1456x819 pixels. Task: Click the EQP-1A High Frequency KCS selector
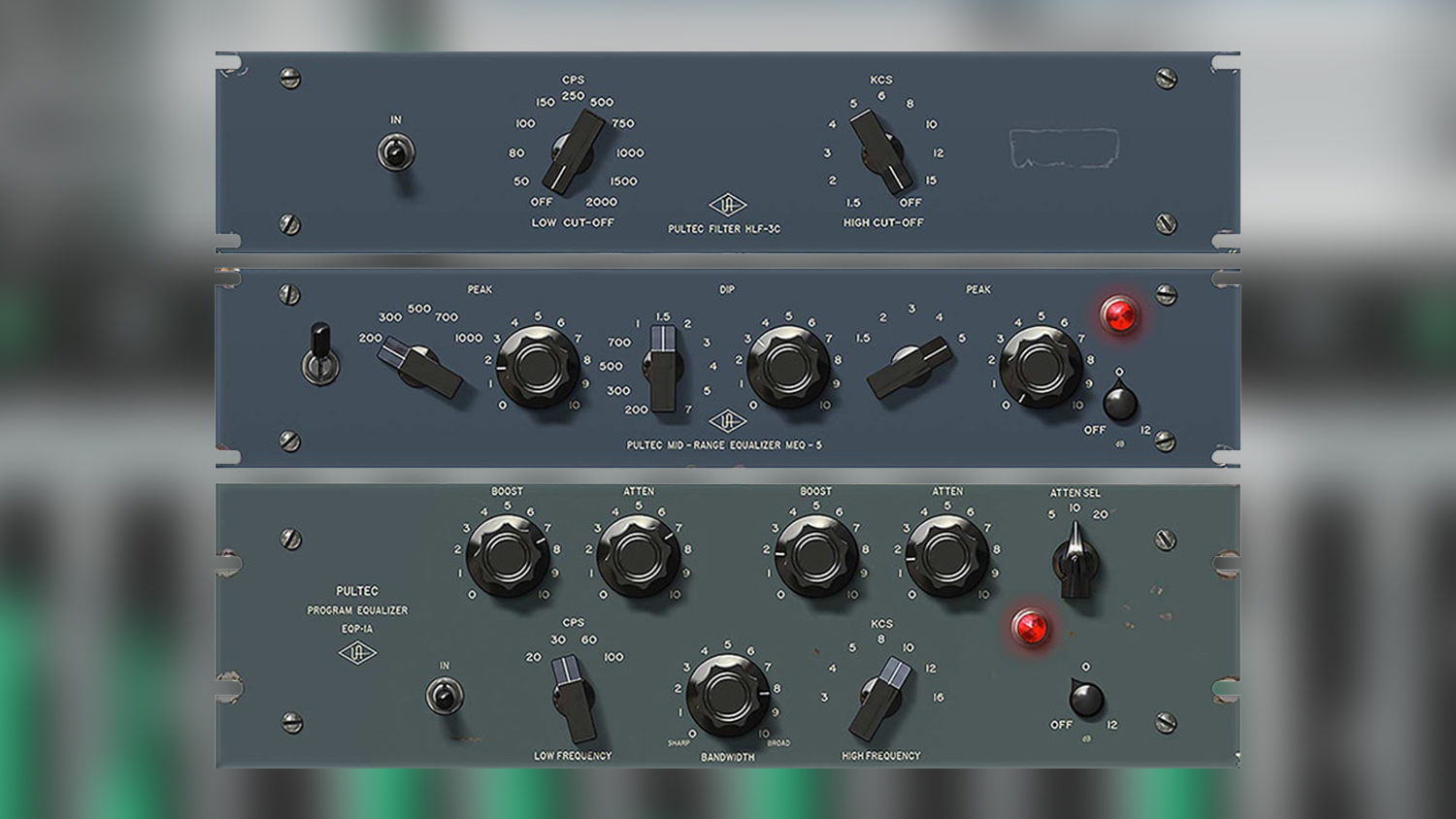[x=880, y=699]
